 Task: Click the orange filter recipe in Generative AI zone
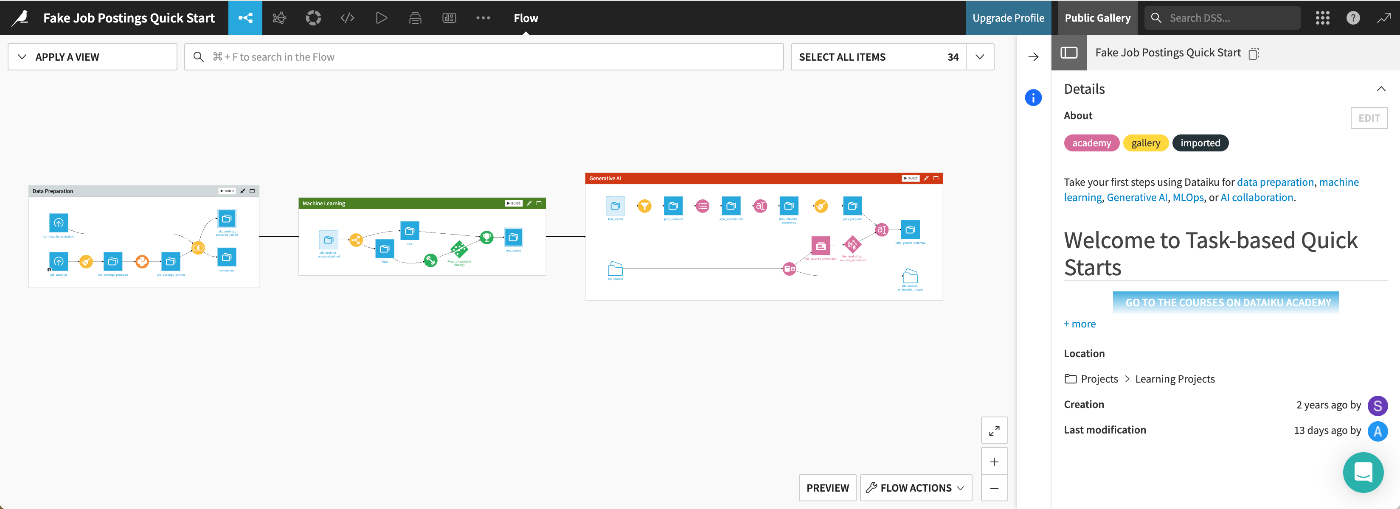(x=645, y=206)
